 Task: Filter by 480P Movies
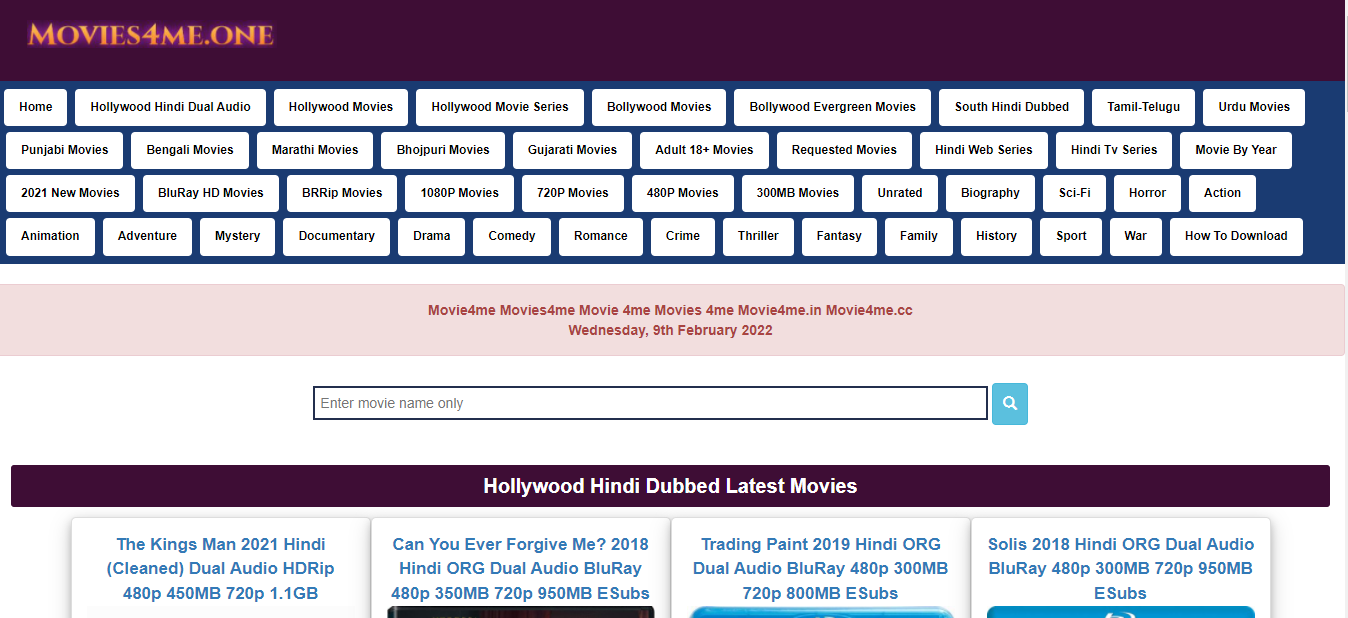[x=682, y=193]
